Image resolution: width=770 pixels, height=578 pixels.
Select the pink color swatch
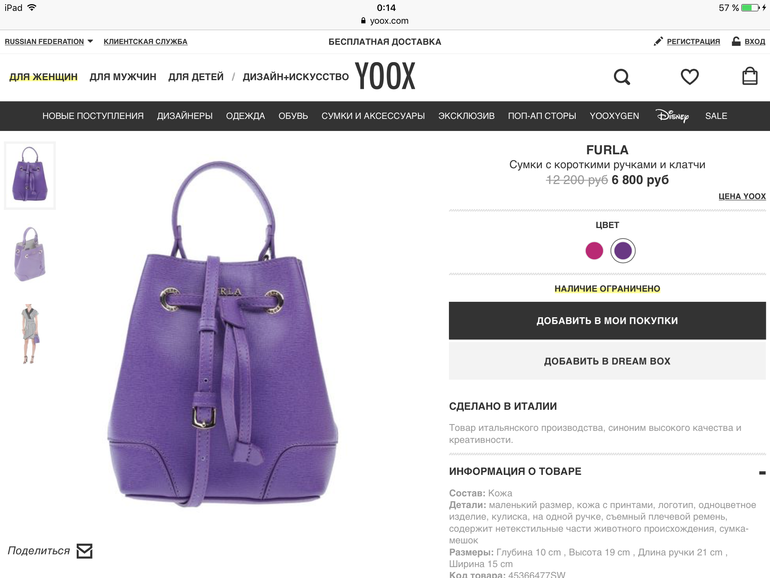coord(594,250)
